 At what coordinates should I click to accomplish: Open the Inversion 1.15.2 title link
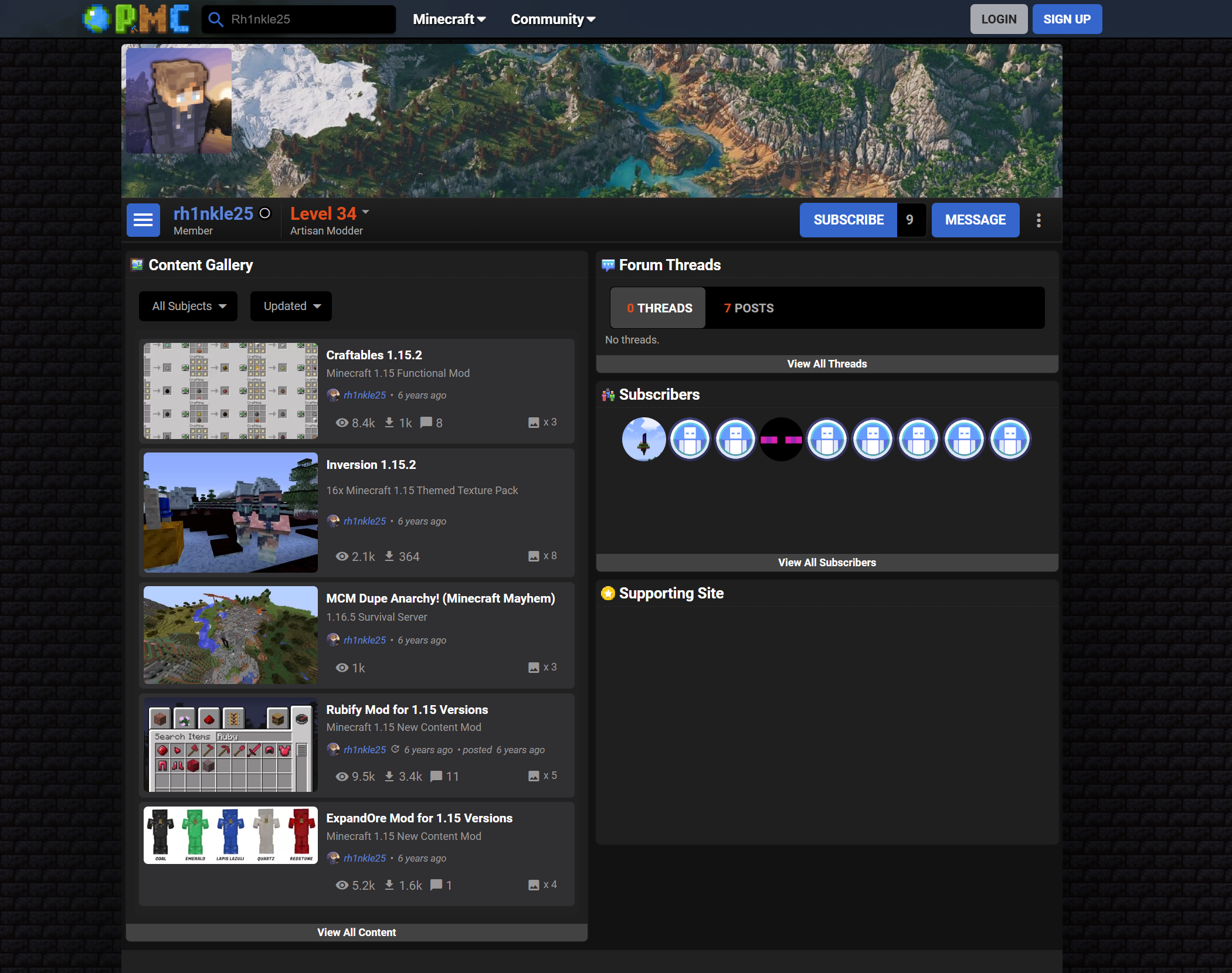pos(371,465)
